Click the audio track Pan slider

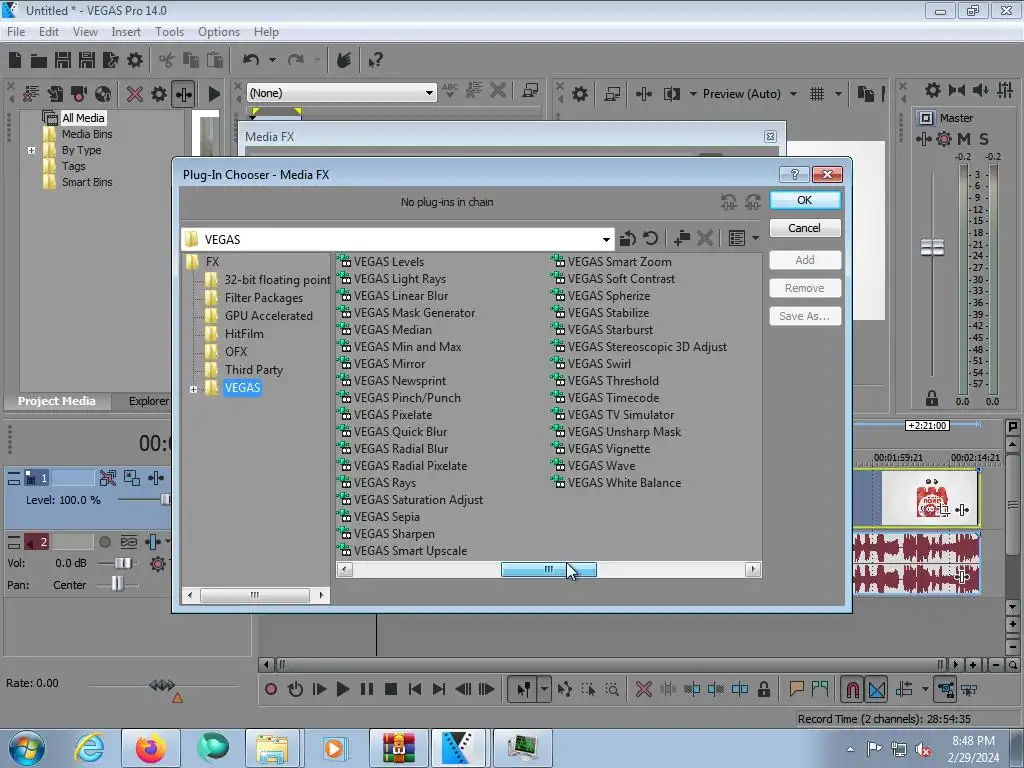pos(117,584)
